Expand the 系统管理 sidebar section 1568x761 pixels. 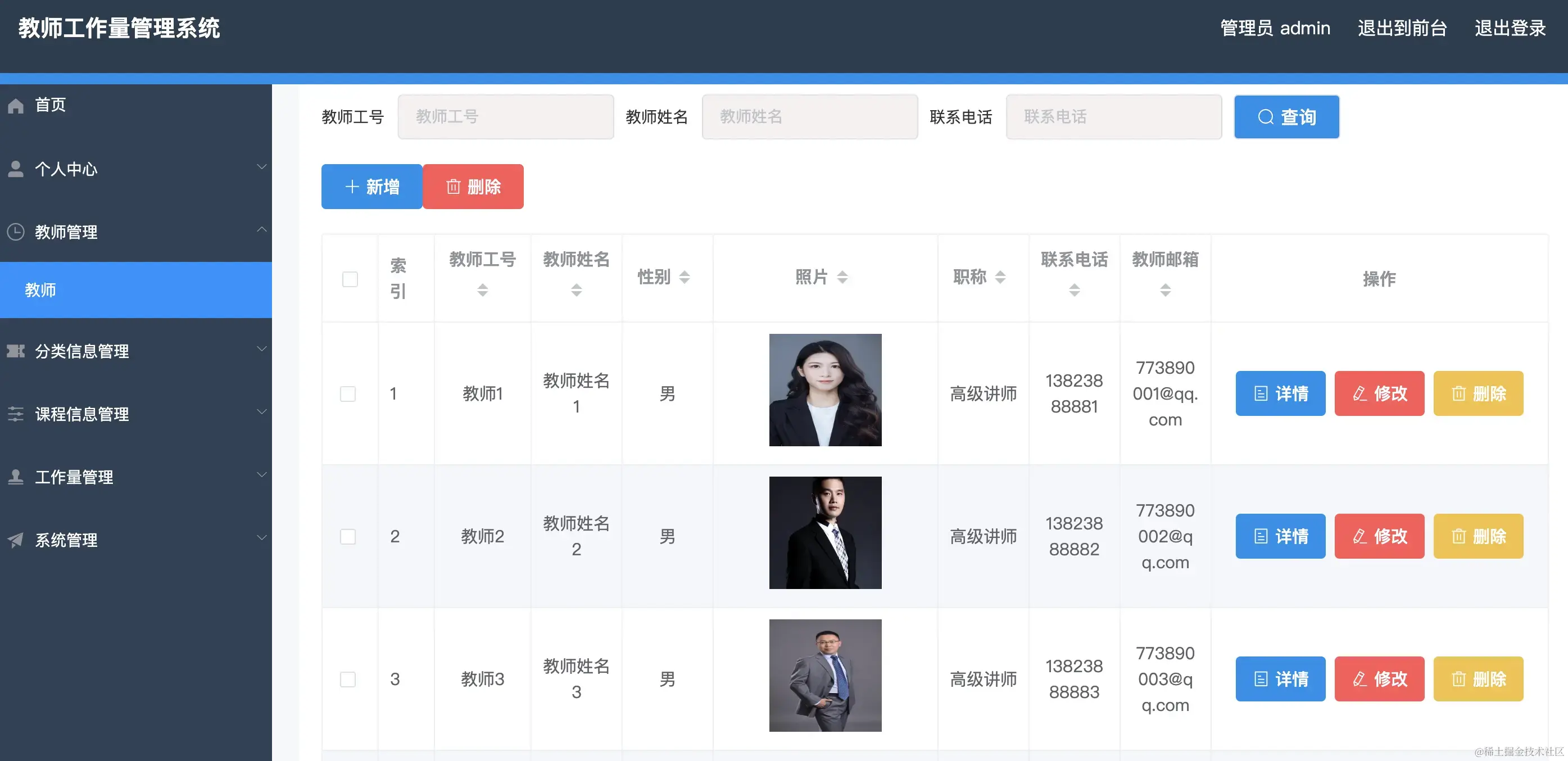pos(262,537)
